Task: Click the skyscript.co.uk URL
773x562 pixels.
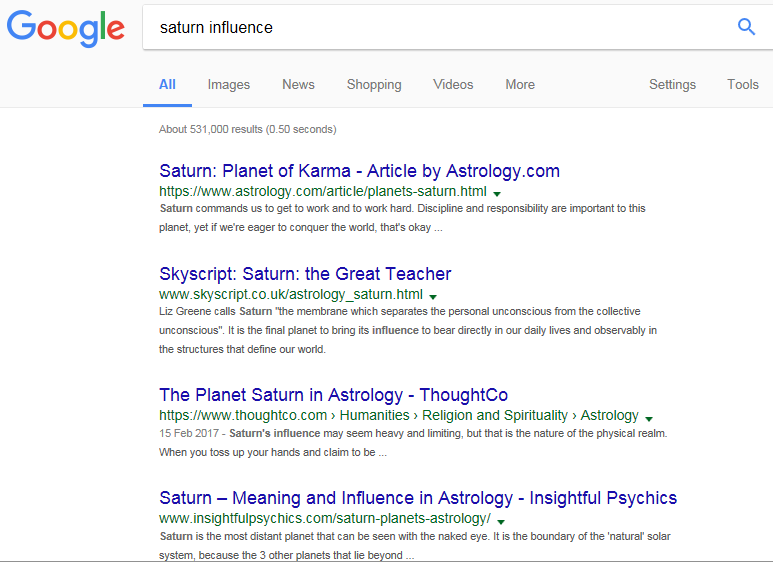Action: coord(291,295)
